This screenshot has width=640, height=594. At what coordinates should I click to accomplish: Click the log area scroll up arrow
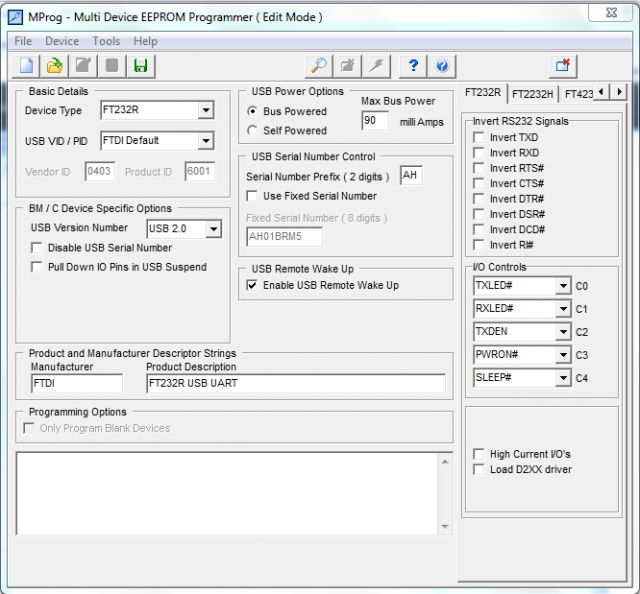(445, 462)
